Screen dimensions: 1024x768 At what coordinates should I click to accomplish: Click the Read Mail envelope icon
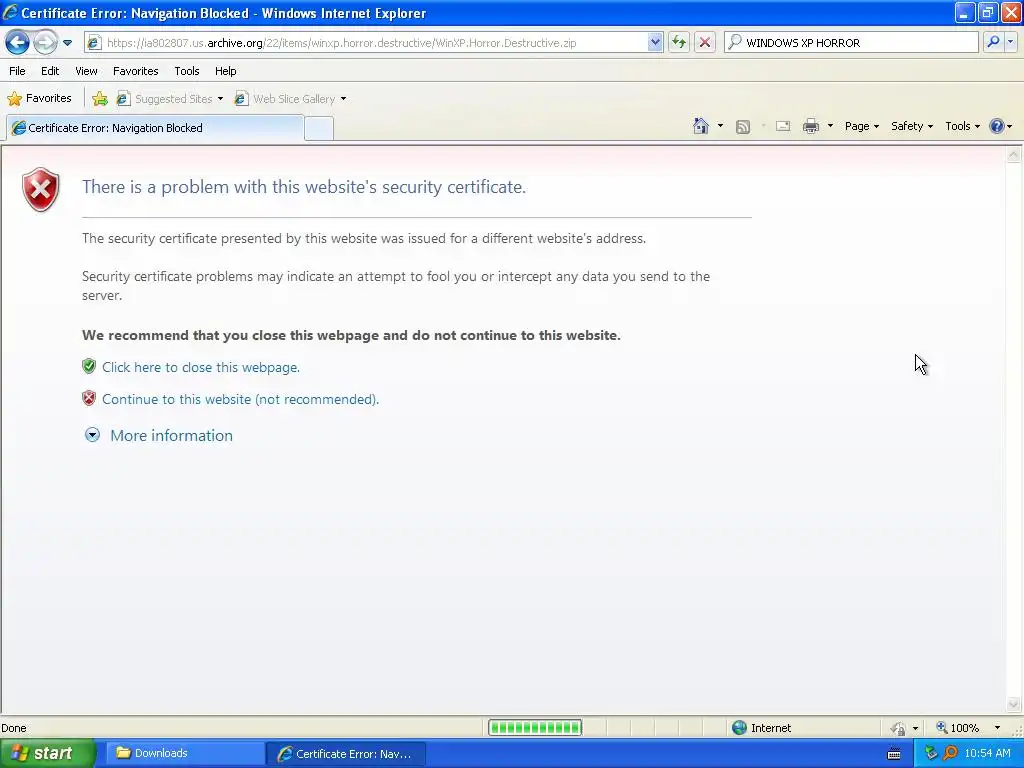(x=783, y=127)
